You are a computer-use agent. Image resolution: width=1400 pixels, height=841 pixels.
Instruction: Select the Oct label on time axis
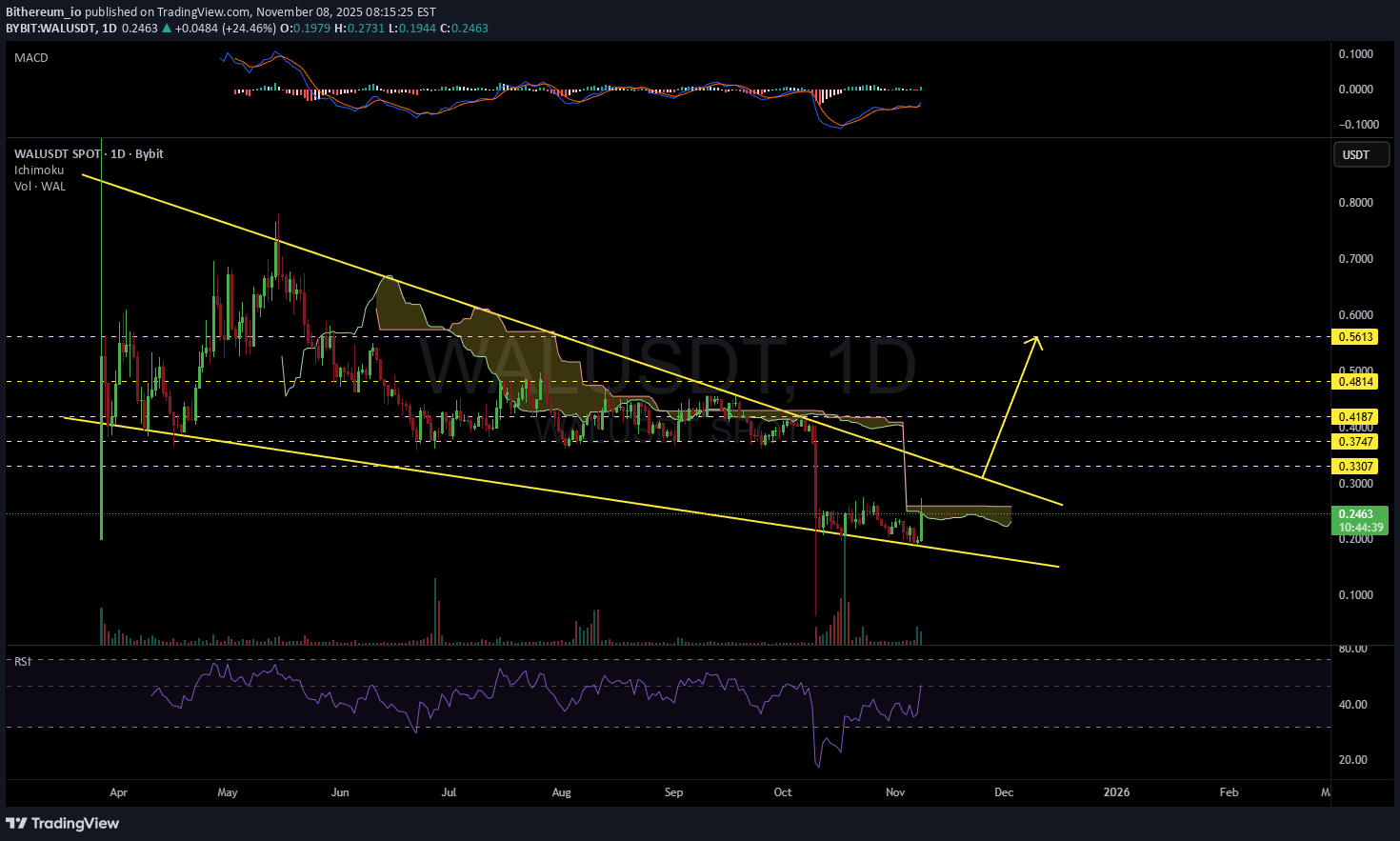(783, 792)
